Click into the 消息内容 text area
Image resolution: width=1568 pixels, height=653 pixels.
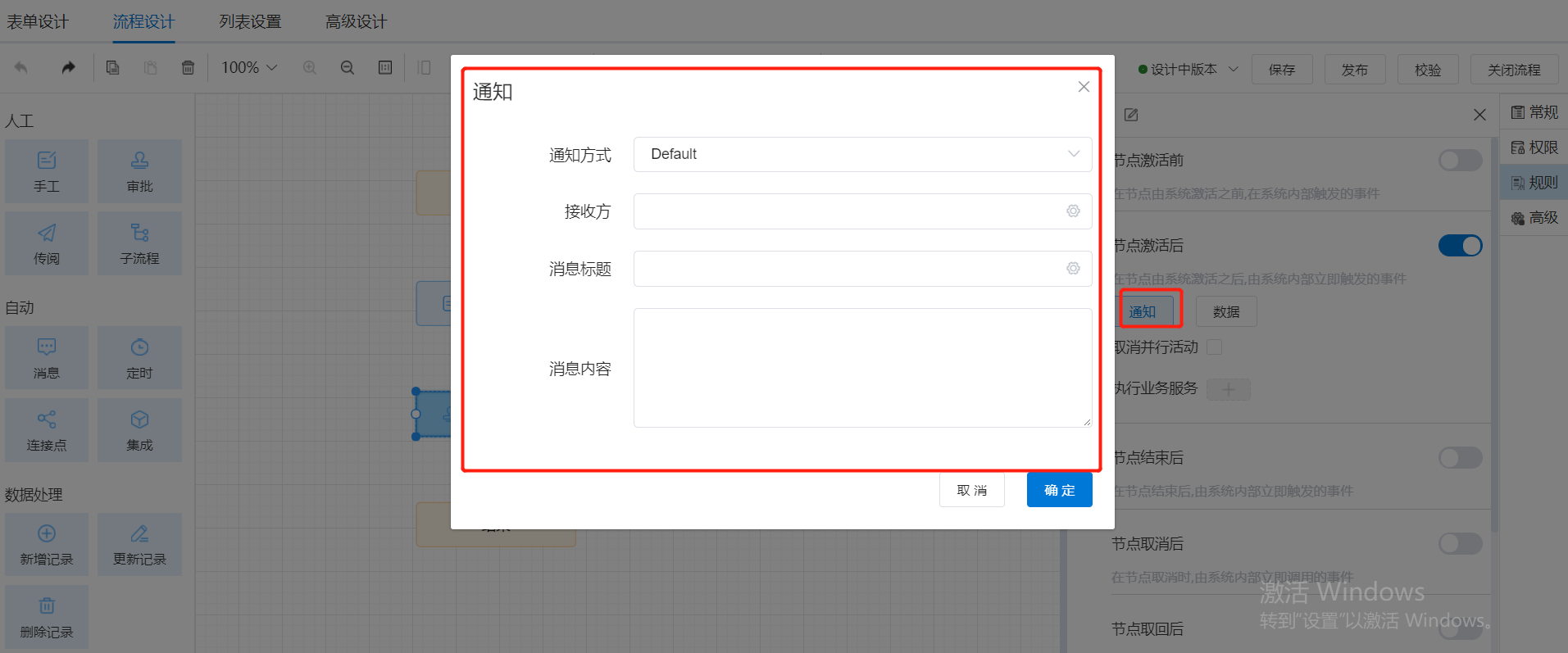862,368
